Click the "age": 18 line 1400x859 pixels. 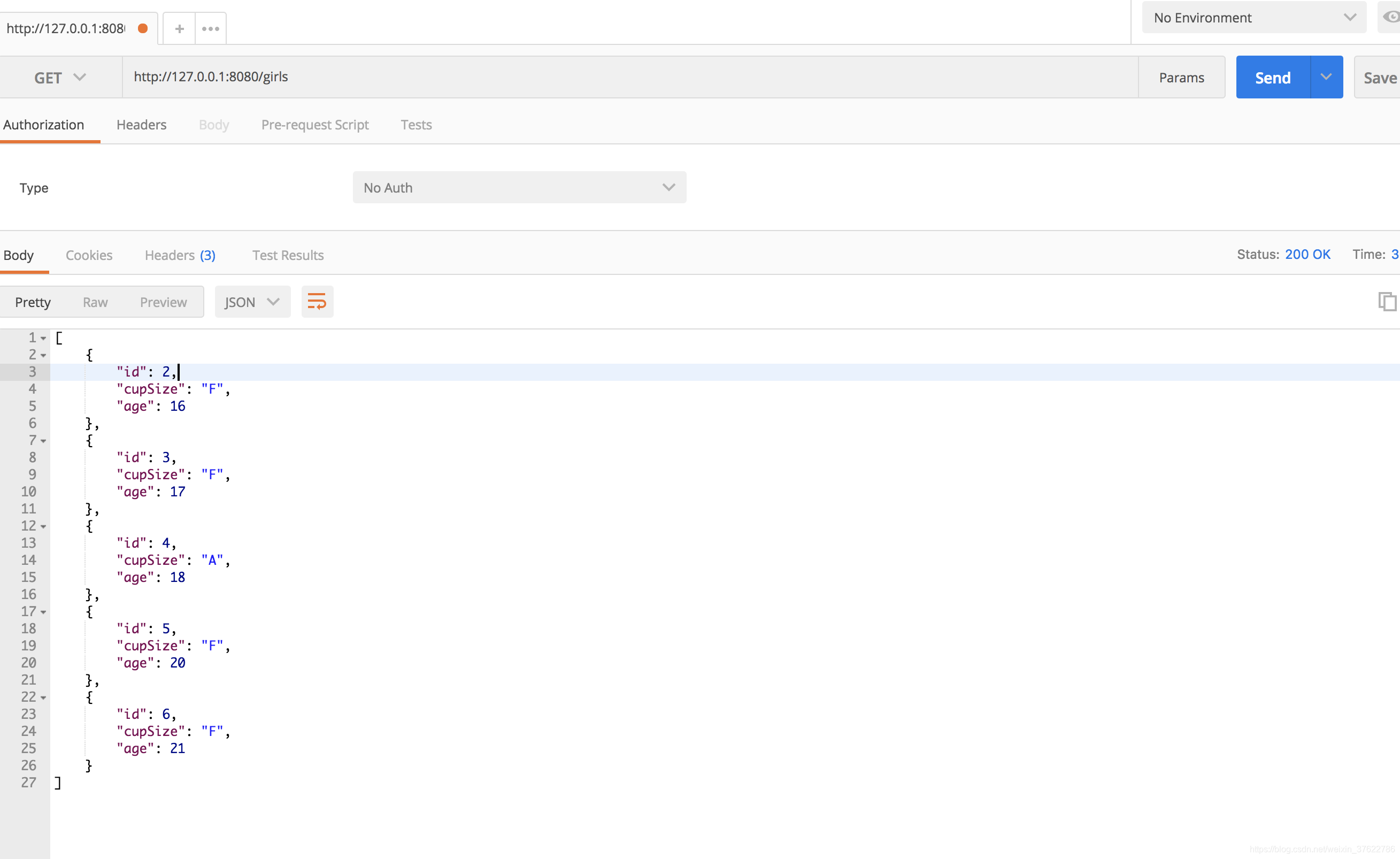151,577
